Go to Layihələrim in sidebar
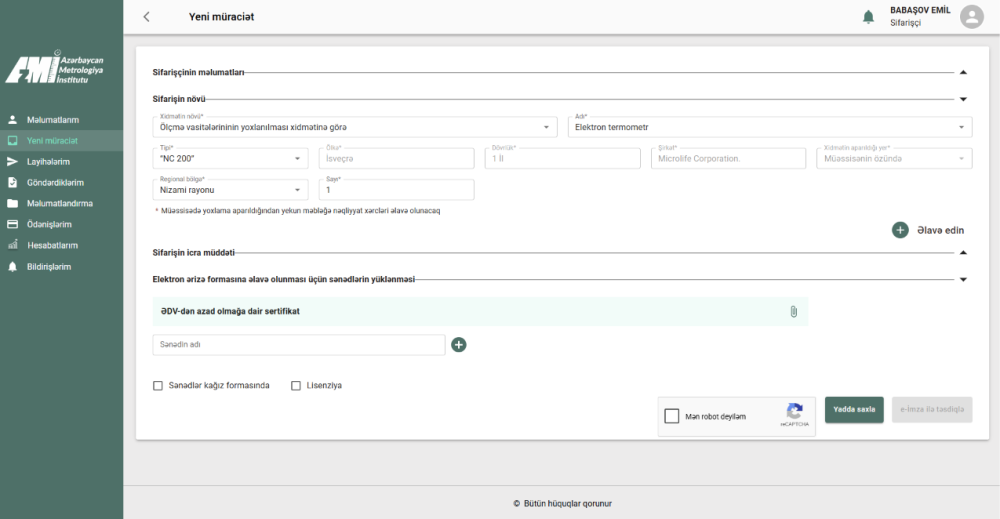The image size is (1000, 519). pos(48,162)
